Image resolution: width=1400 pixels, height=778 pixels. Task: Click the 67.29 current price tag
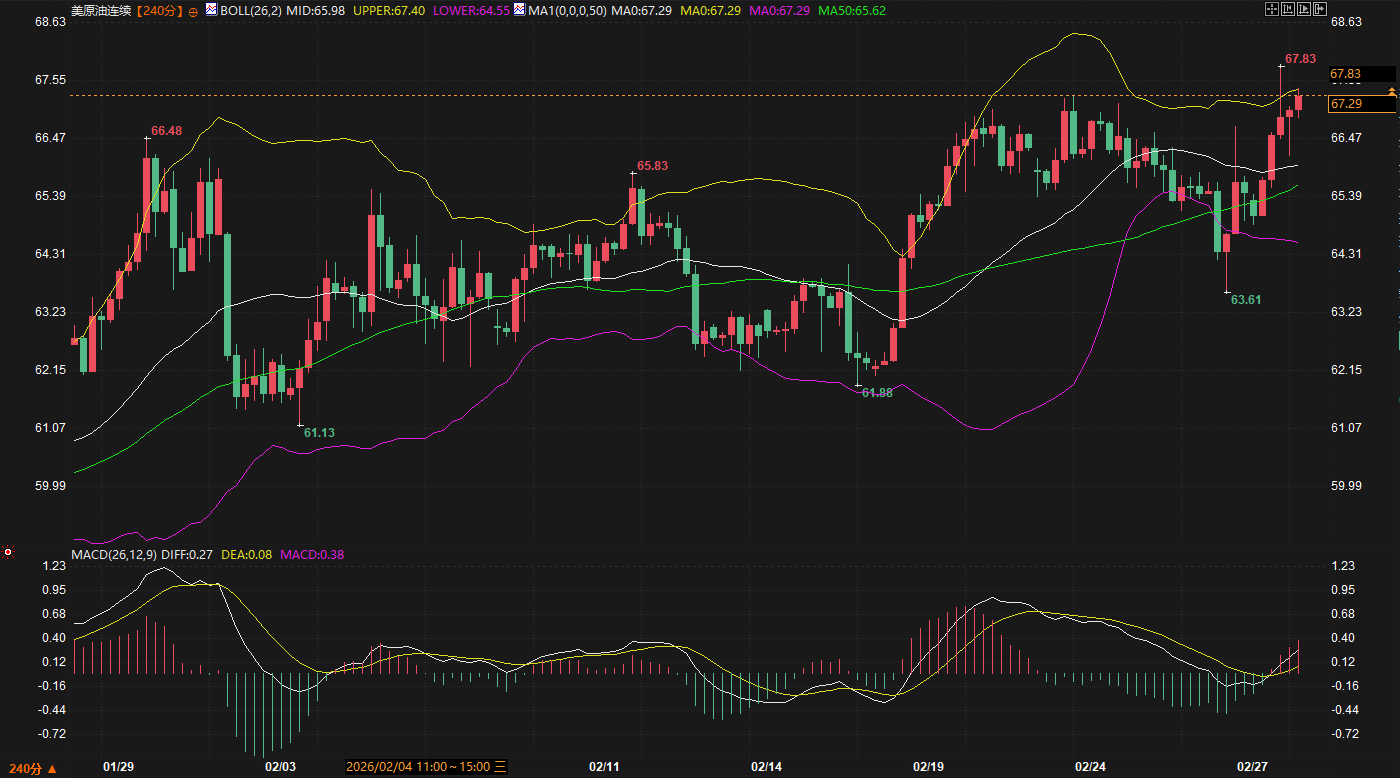[x=1346, y=104]
